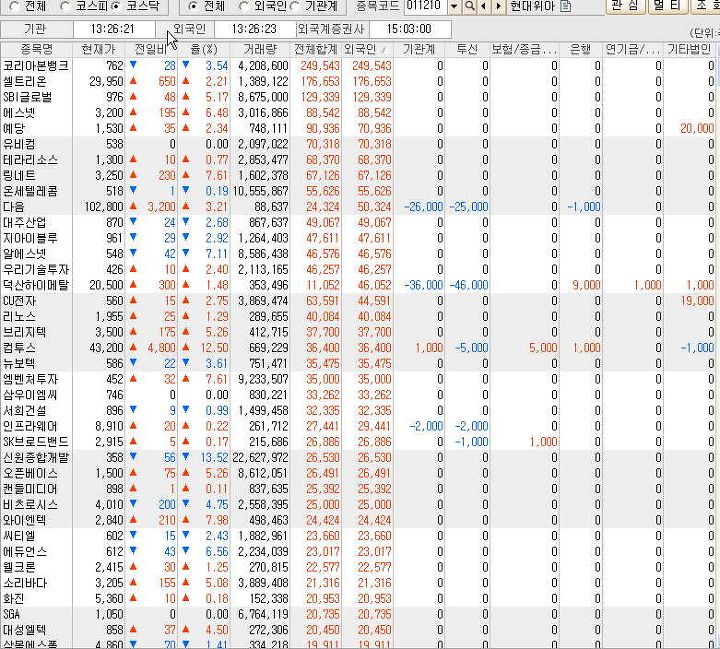The height and width of the screenshot is (649, 720).
Task: Click the document icon beside 현대위아
Action: pos(566,6)
